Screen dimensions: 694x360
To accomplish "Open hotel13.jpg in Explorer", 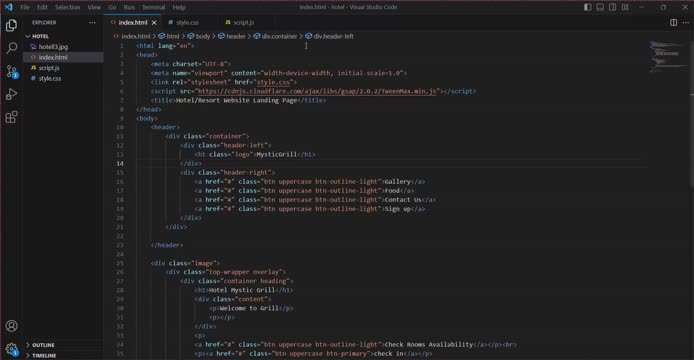I will pos(53,46).
